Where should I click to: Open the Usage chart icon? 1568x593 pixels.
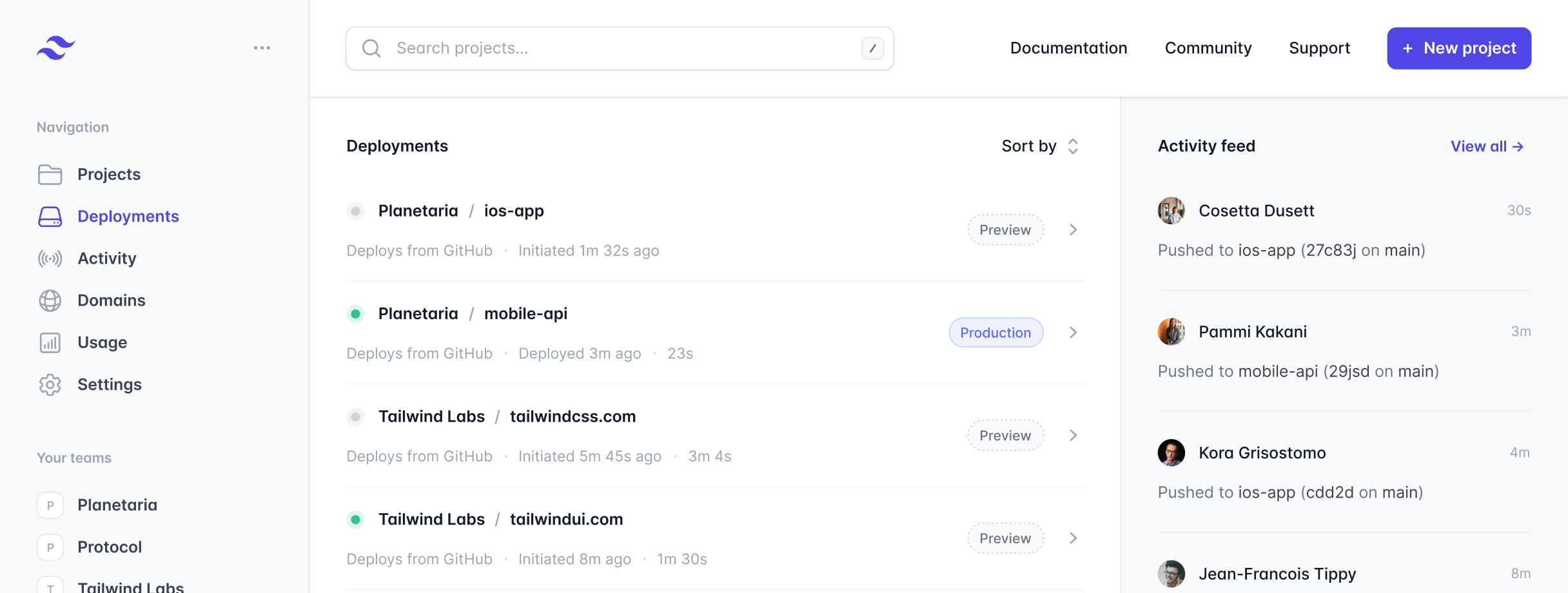point(50,342)
